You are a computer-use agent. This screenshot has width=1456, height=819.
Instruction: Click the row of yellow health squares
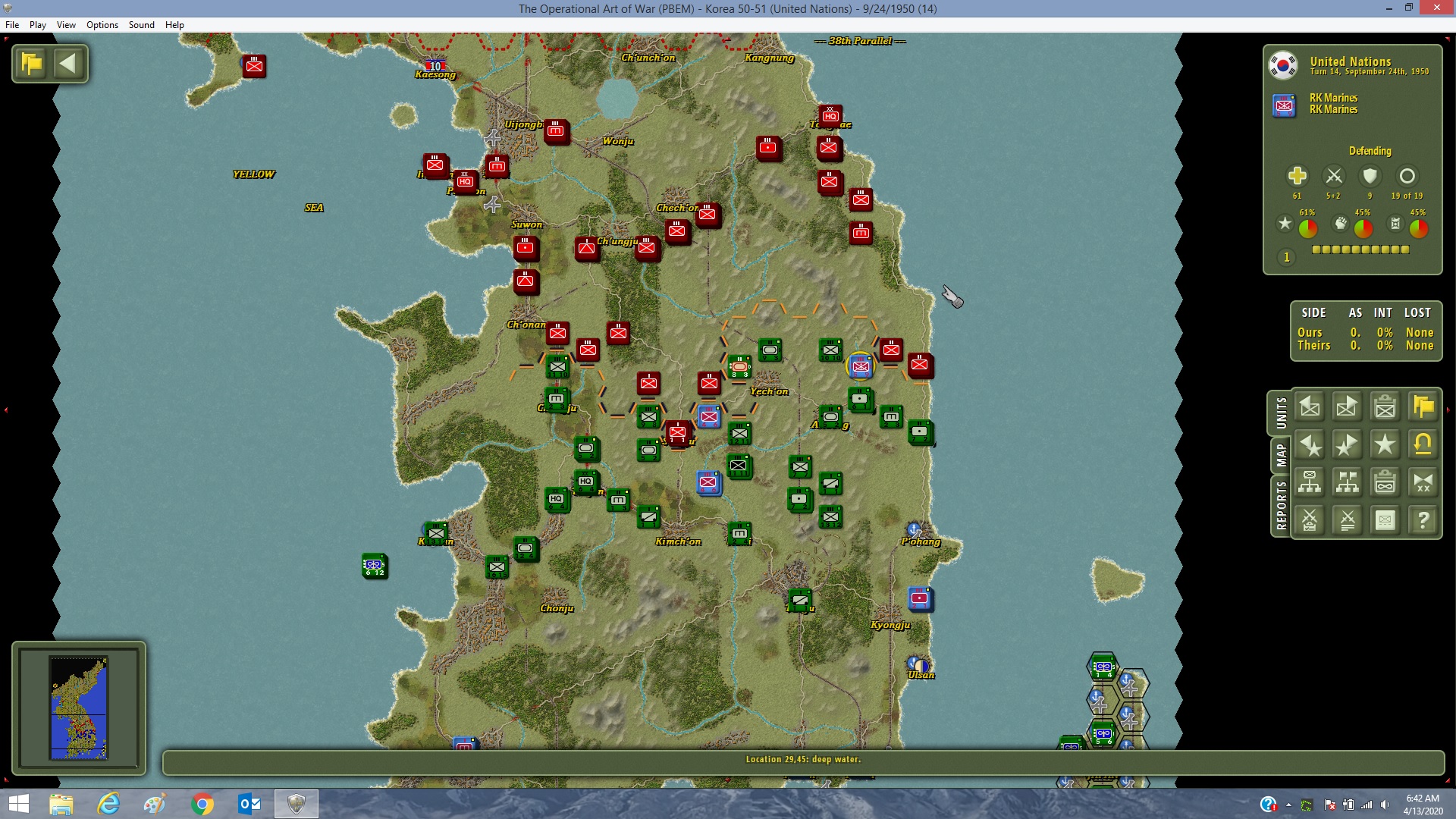[x=1360, y=249]
